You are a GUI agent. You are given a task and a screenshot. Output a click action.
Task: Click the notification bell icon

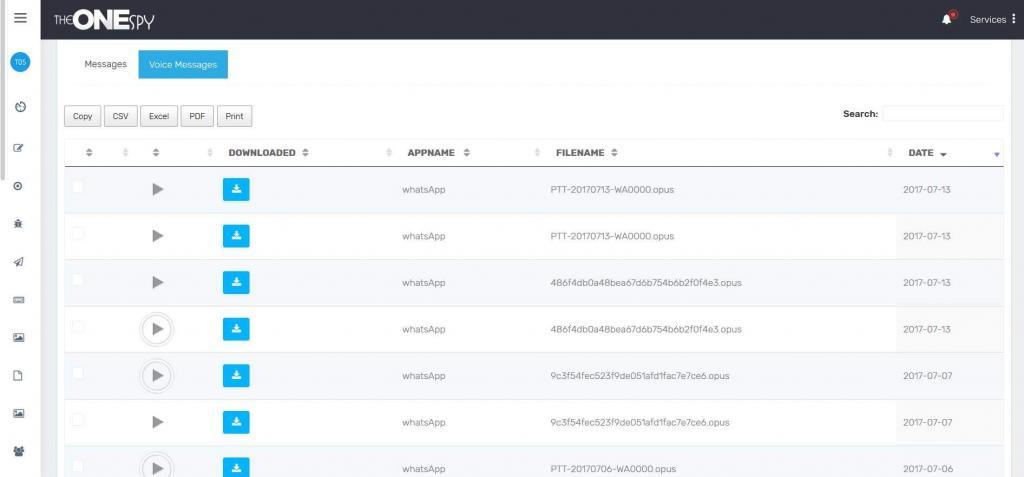(947, 19)
